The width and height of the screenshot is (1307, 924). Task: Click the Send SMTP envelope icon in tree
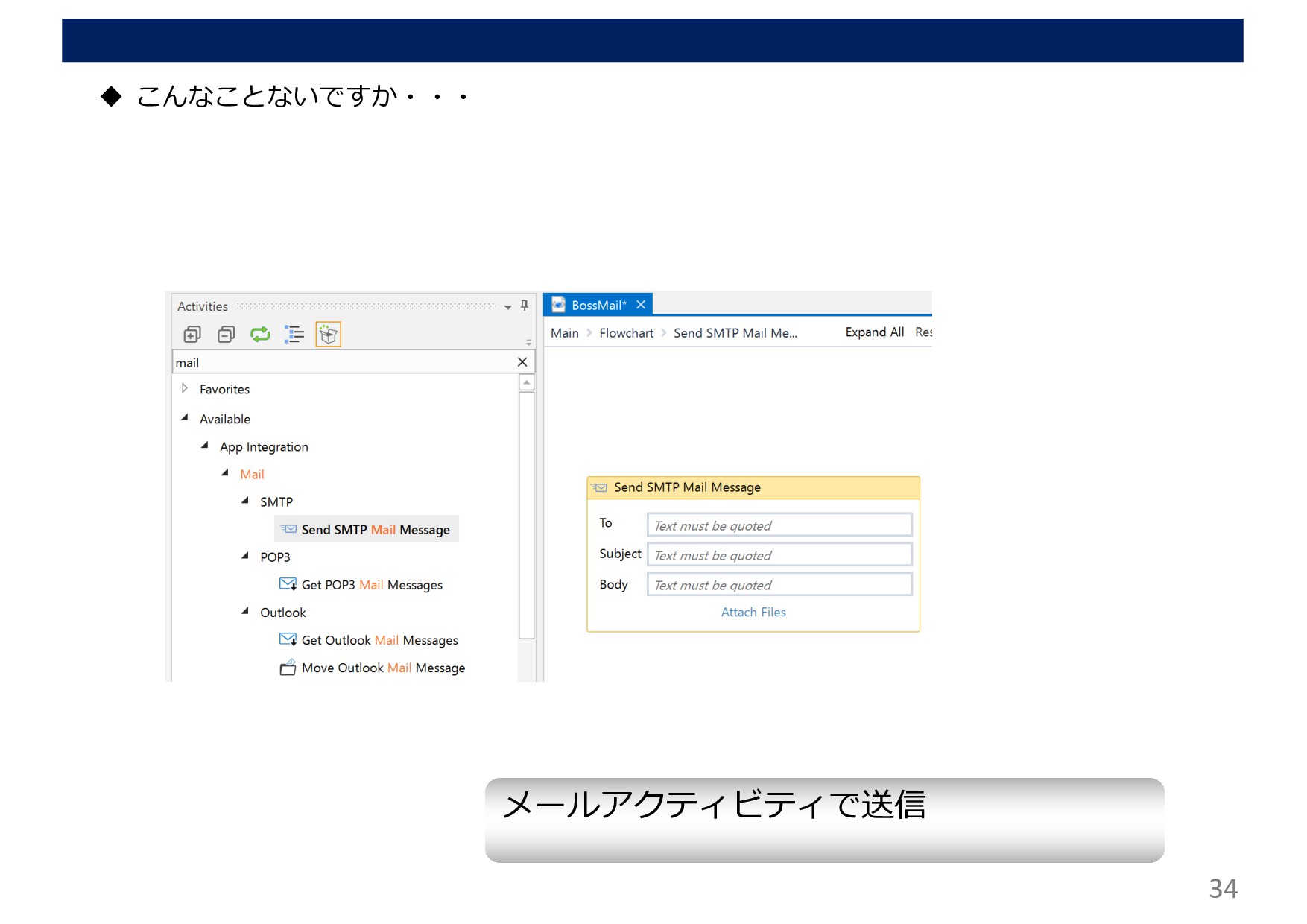click(288, 529)
